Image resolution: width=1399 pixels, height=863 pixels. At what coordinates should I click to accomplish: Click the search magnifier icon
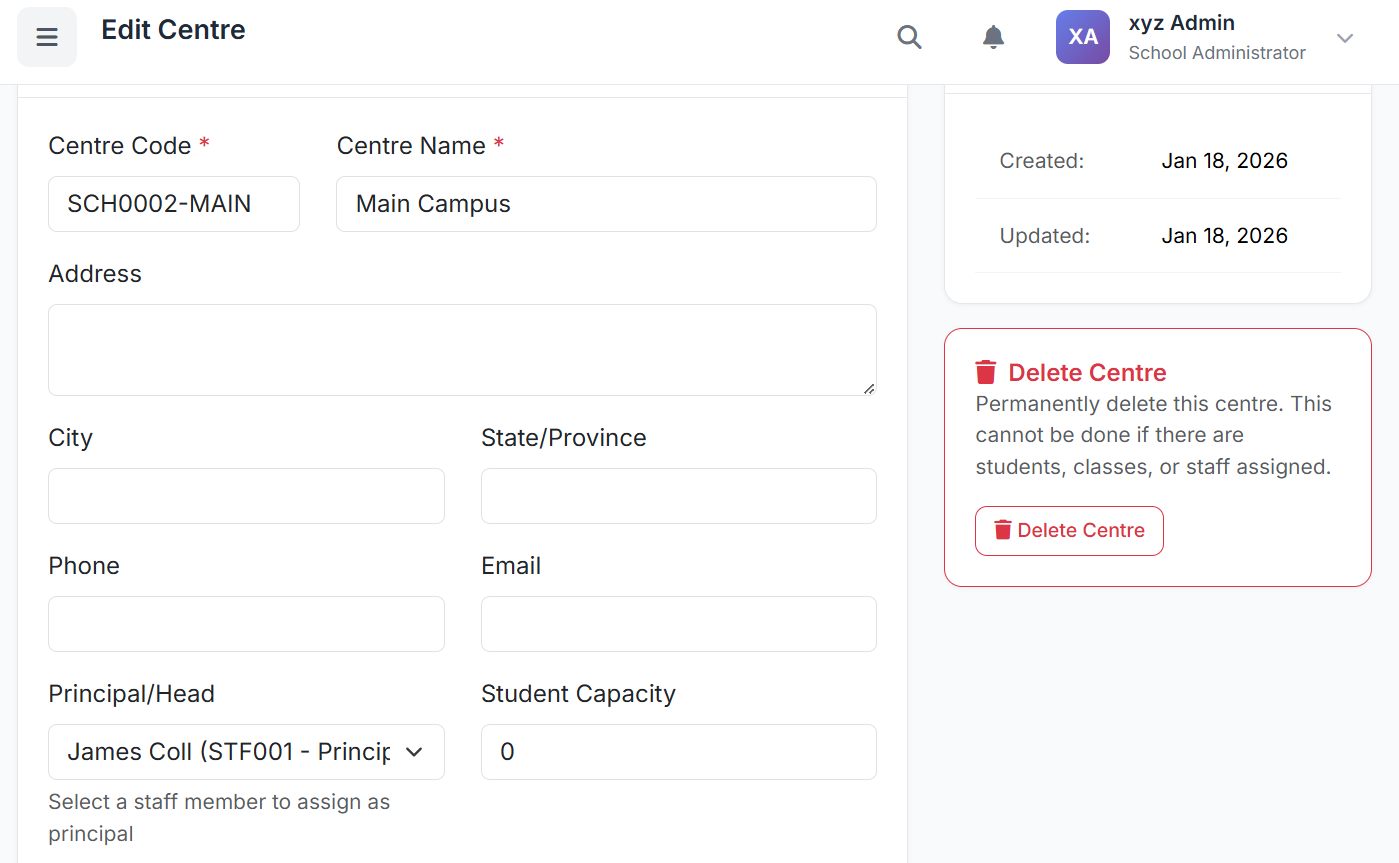pos(909,37)
